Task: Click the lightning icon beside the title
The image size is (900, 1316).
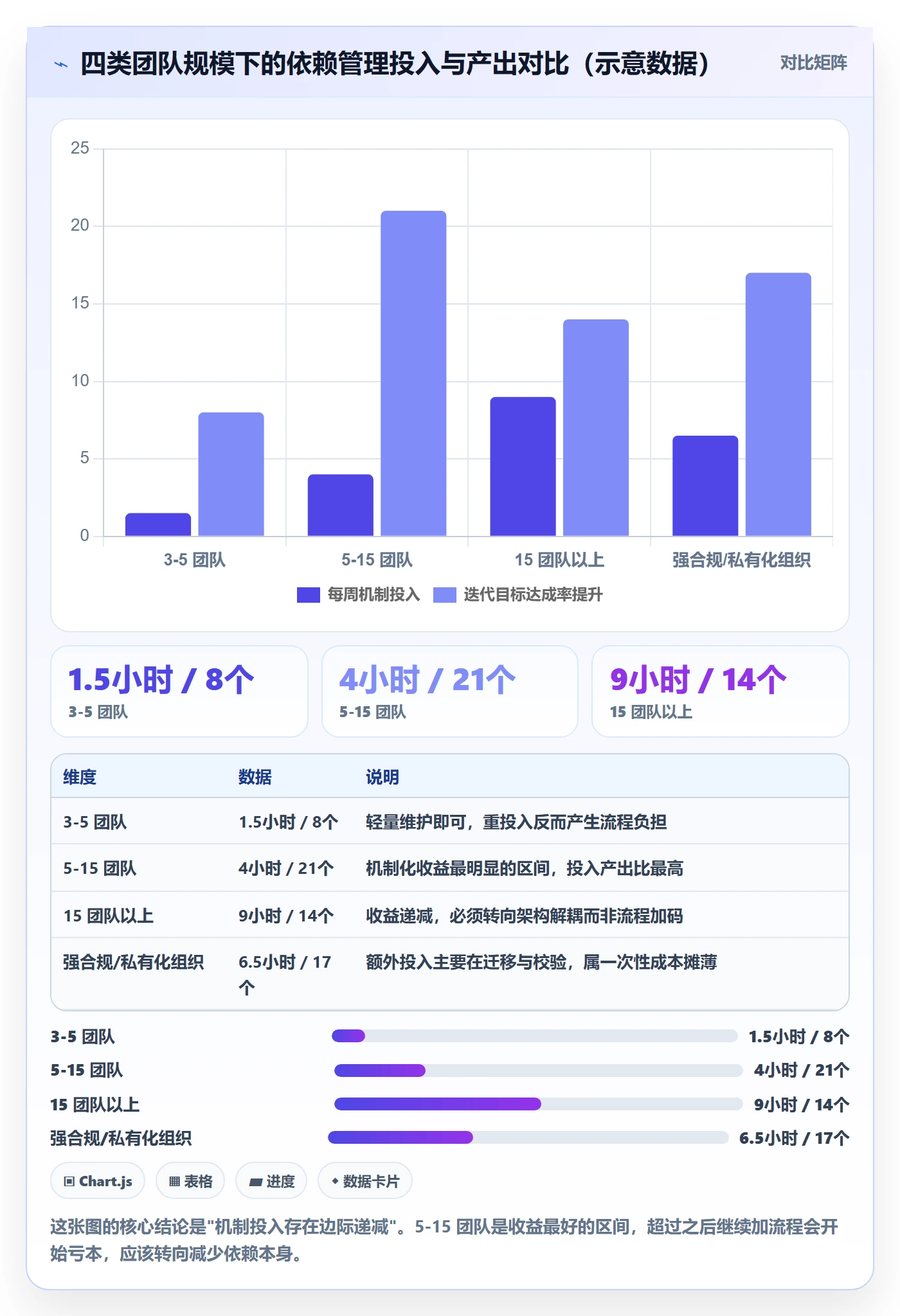Action: tap(61, 64)
